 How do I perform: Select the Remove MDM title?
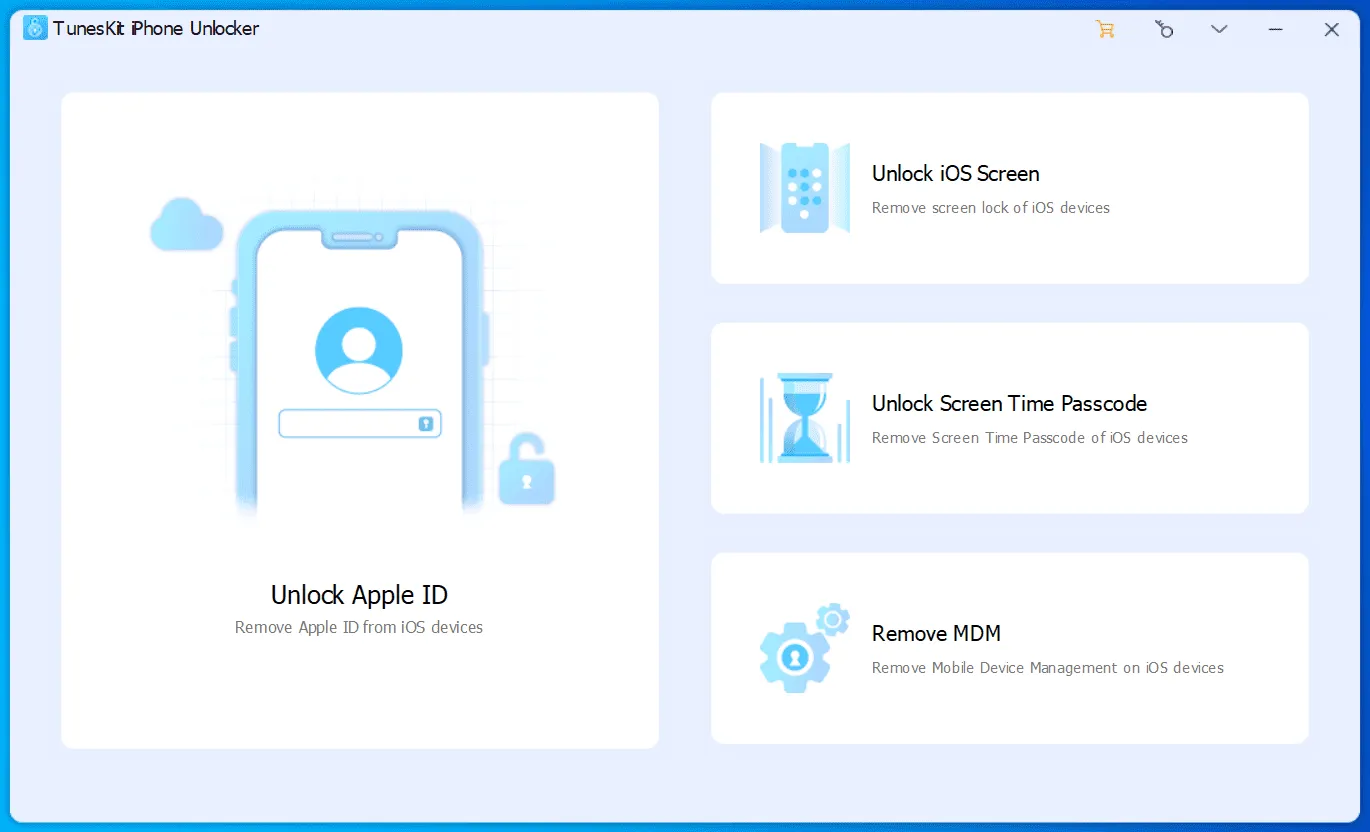tap(936, 634)
